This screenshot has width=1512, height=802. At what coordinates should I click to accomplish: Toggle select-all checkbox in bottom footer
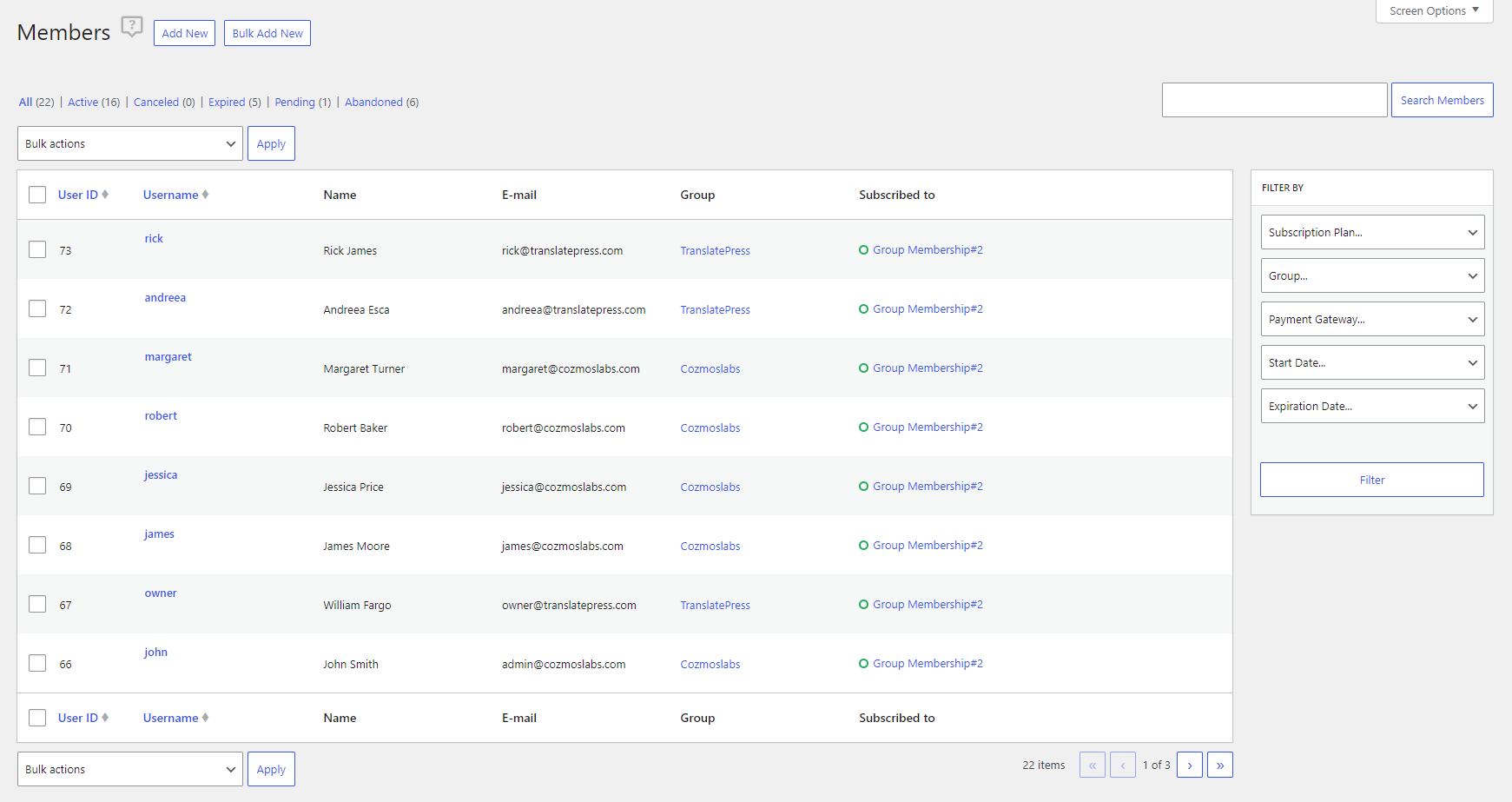(37, 718)
